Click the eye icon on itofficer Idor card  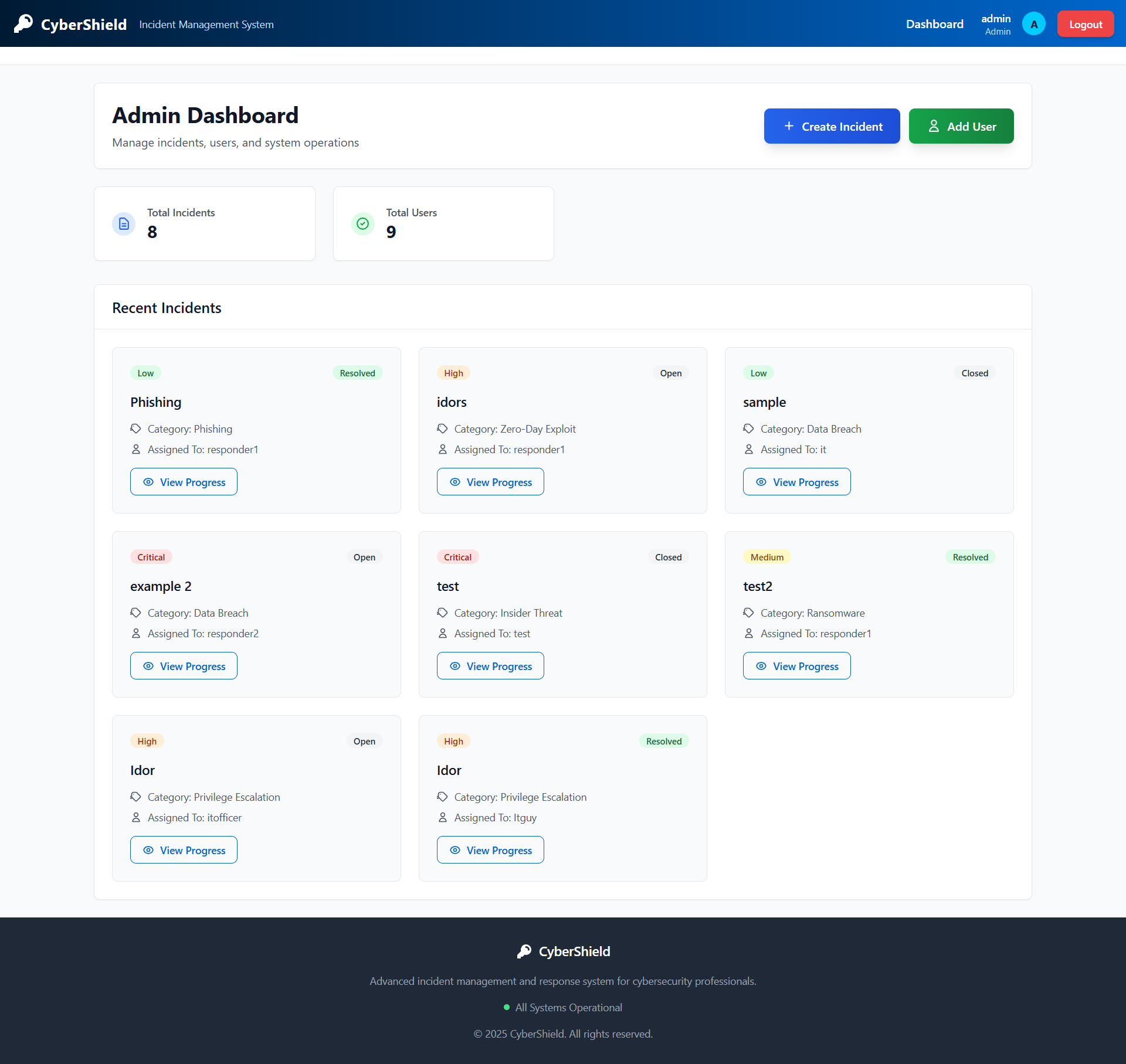click(x=148, y=850)
